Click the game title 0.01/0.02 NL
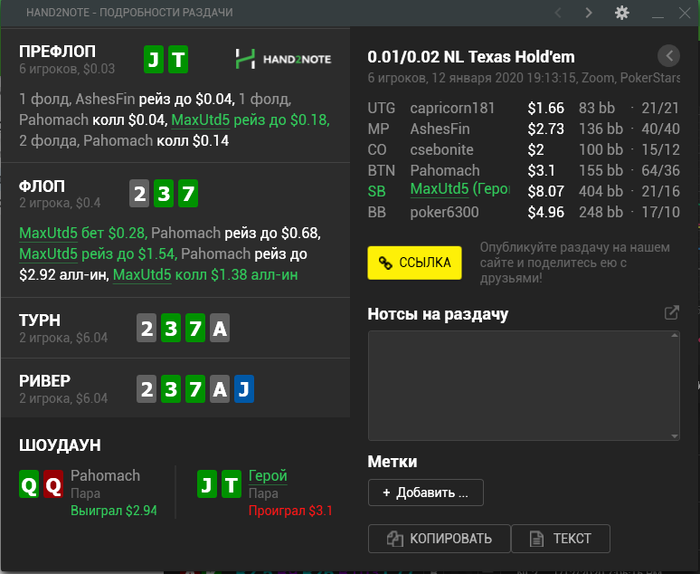The height and width of the screenshot is (574, 700). (x=471, y=57)
